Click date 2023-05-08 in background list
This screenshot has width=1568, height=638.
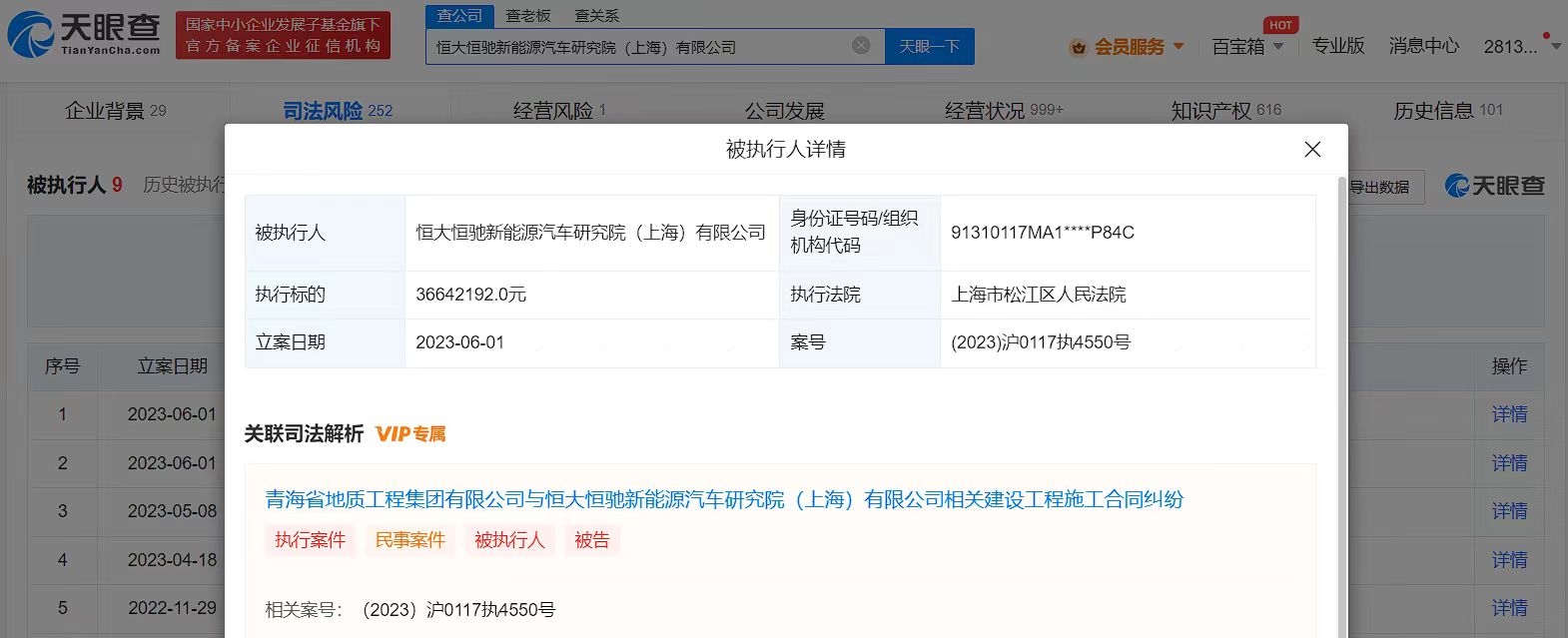click(172, 511)
